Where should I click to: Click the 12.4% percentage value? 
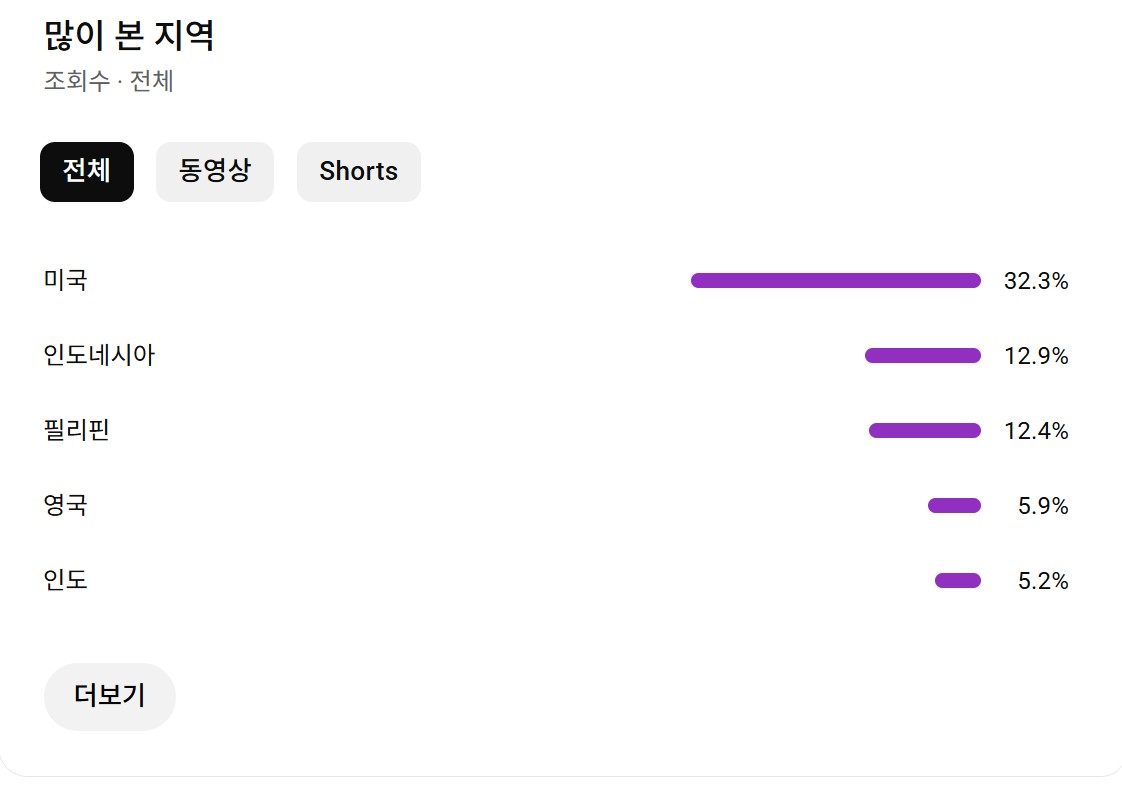1036,432
